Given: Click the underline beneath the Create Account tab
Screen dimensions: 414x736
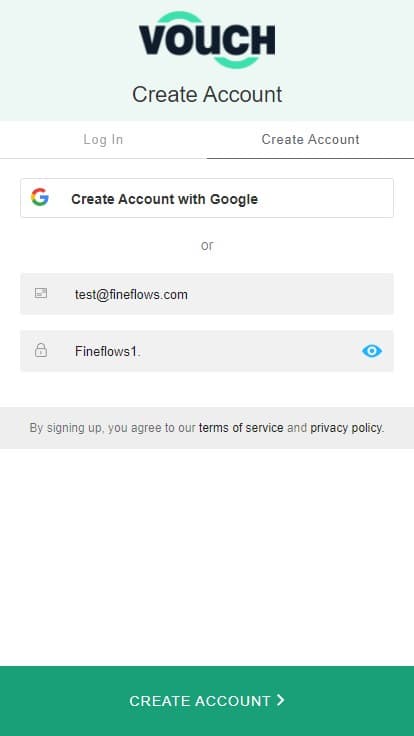Looking at the screenshot, I should click(x=310, y=158).
